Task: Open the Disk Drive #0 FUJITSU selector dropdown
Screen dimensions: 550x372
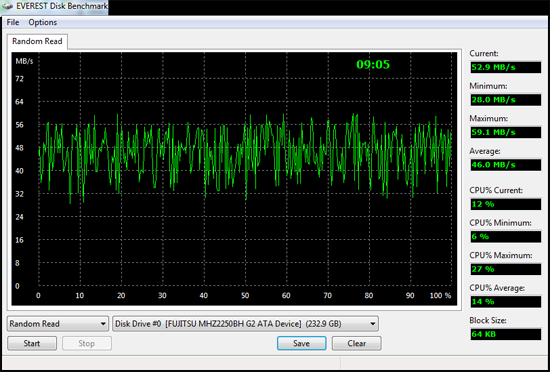Action: pos(245,324)
